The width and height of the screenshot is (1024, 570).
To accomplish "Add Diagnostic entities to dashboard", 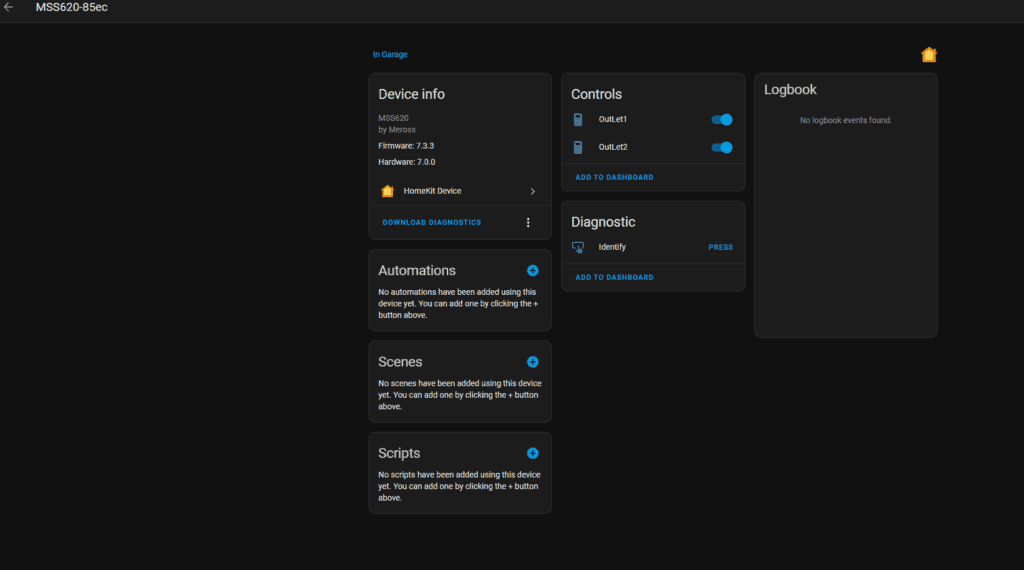I will click(x=614, y=277).
